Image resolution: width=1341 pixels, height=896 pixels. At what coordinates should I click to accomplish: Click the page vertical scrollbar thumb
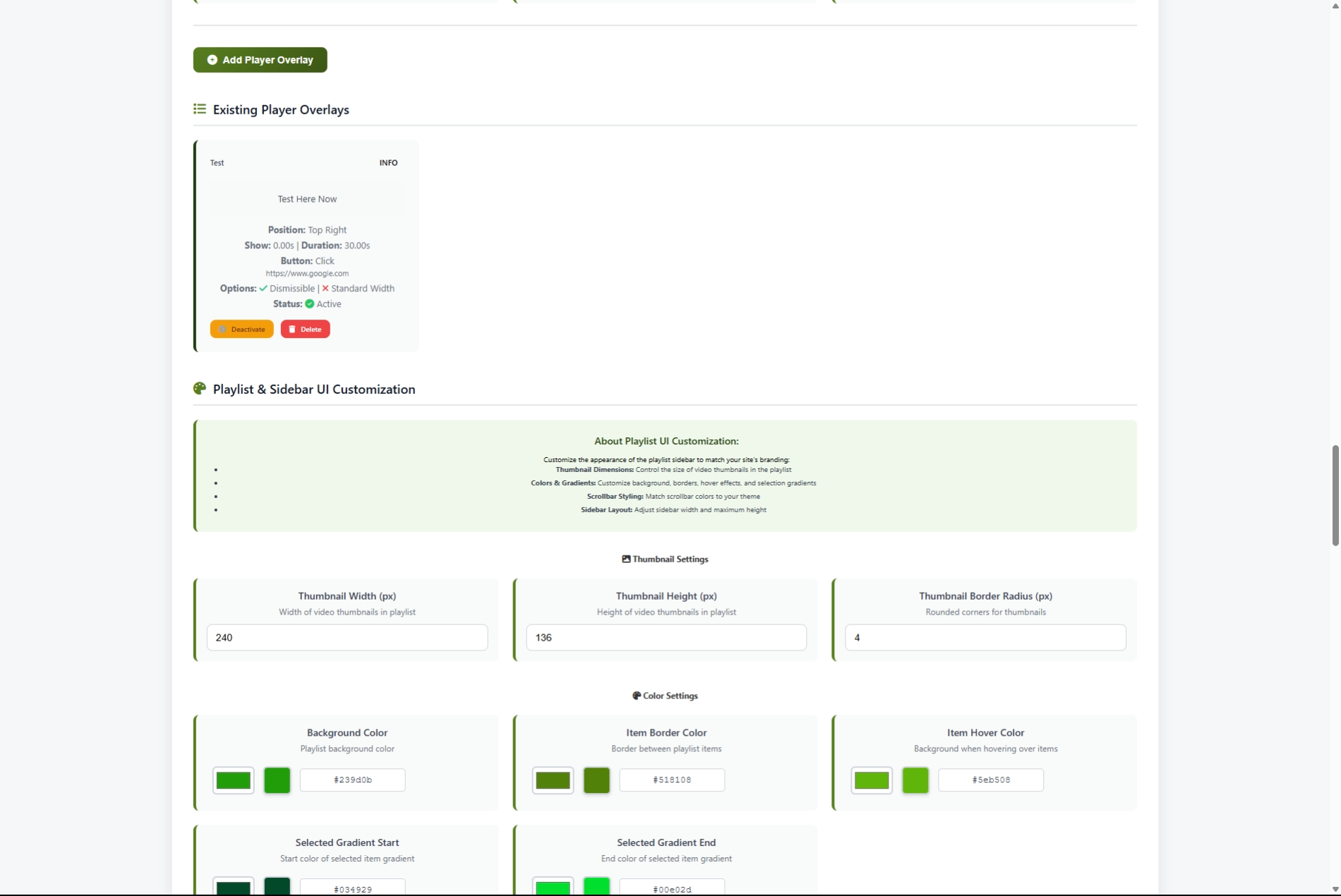(x=1335, y=495)
